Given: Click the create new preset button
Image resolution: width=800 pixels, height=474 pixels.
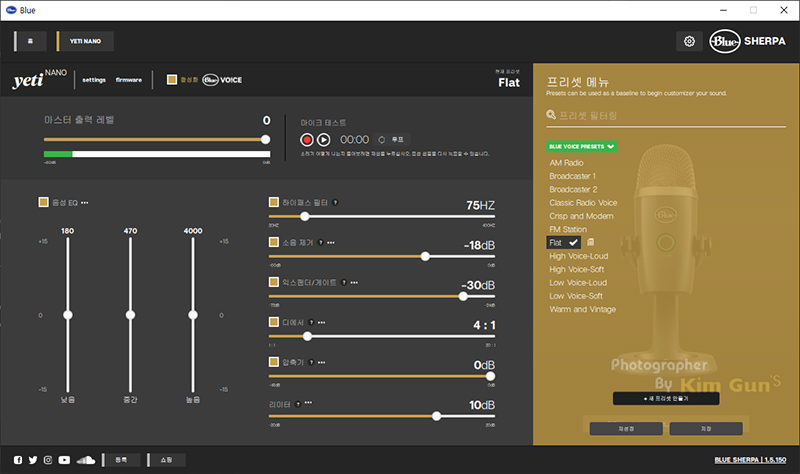Looking at the screenshot, I should point(666,398).
